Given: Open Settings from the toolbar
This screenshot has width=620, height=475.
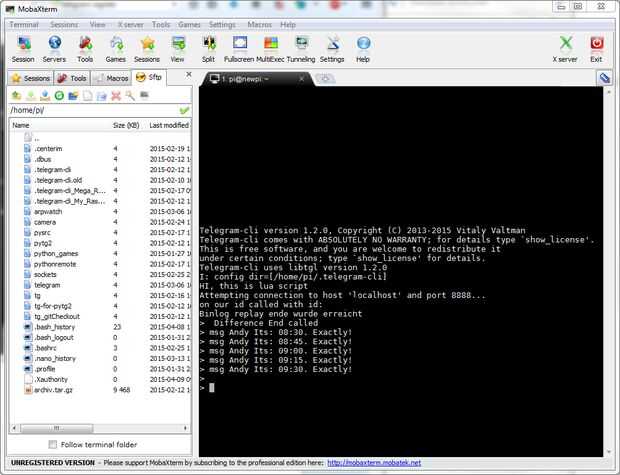Looking at the screenshot, I should [332, 49].
